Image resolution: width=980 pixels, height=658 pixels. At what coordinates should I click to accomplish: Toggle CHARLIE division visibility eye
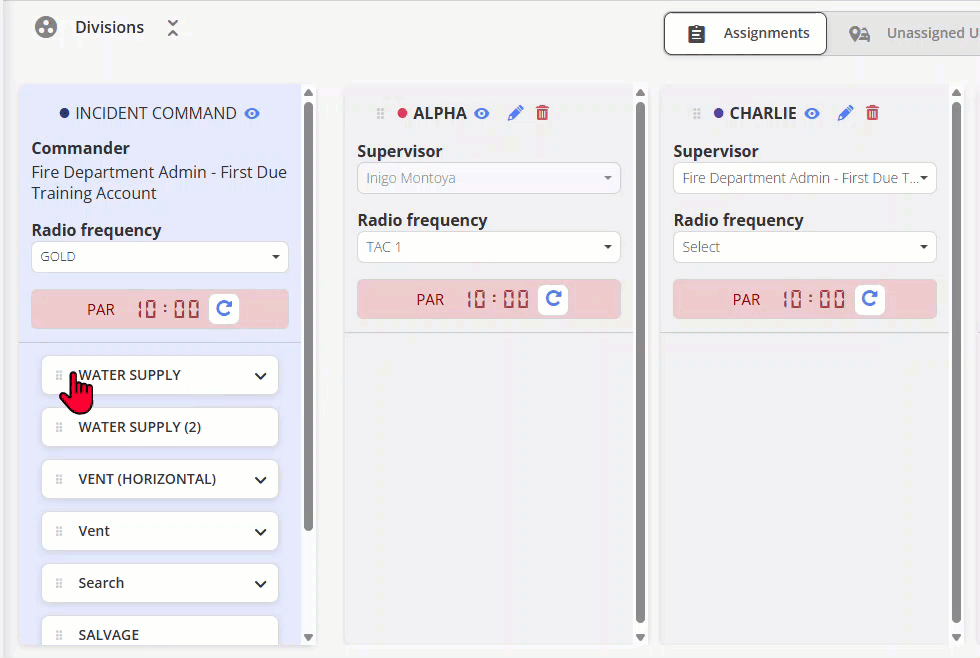pos(812,113)
